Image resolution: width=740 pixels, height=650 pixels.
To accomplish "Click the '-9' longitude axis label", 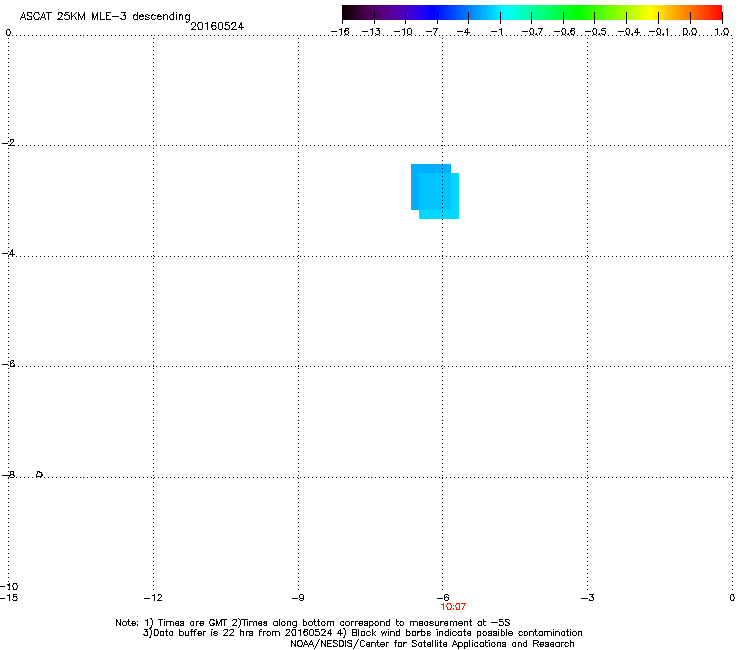I will [298, 598].
